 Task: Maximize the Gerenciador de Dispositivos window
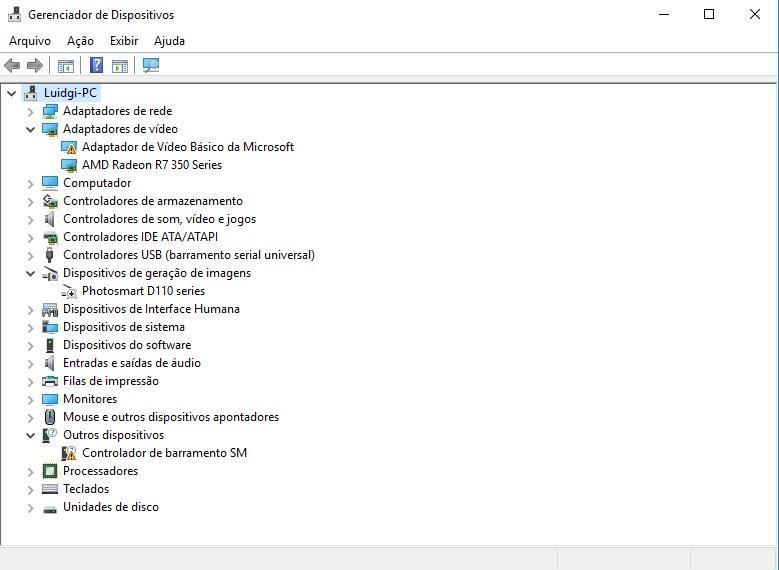click(x=709, y=14)
